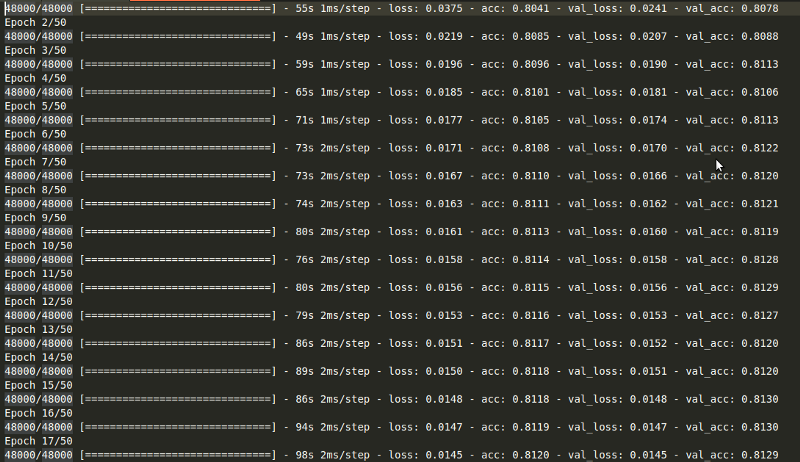Click the 'Epoch 5/50' line
Screen dimensions: 800x462
[36, 106]
